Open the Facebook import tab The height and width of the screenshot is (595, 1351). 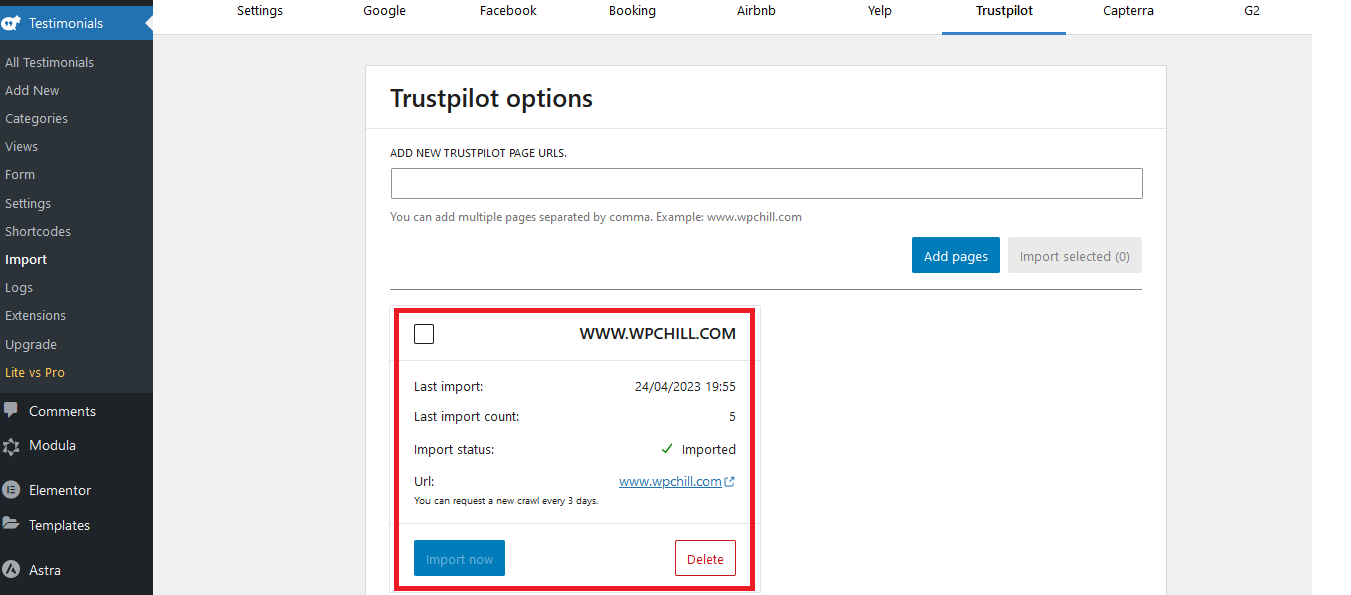coord(508,11)
